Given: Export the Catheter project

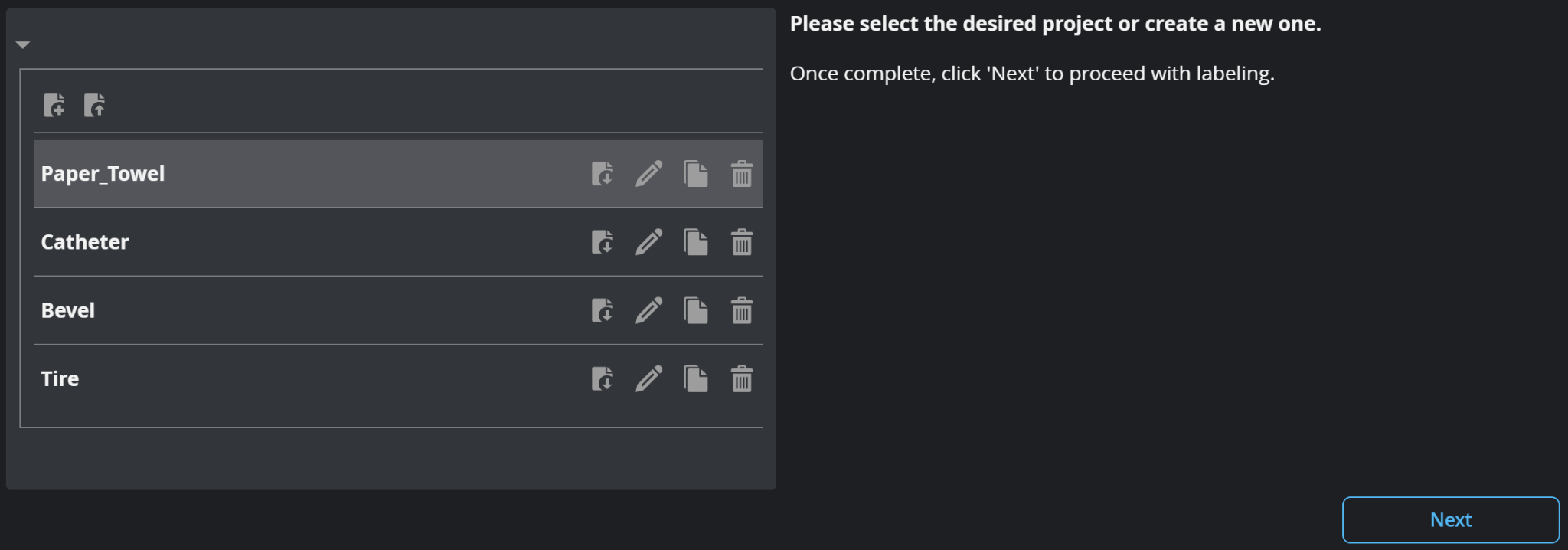Looking at the screenshot, I should click(602, 242).
